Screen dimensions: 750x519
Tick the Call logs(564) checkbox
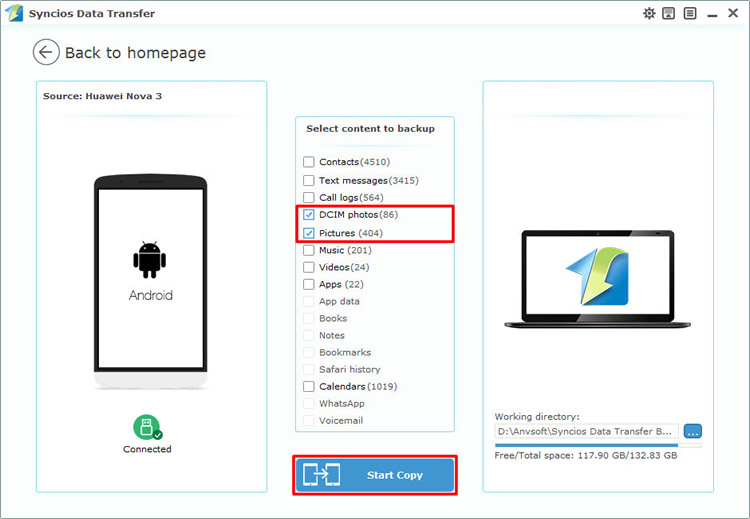tap(309, 197)
